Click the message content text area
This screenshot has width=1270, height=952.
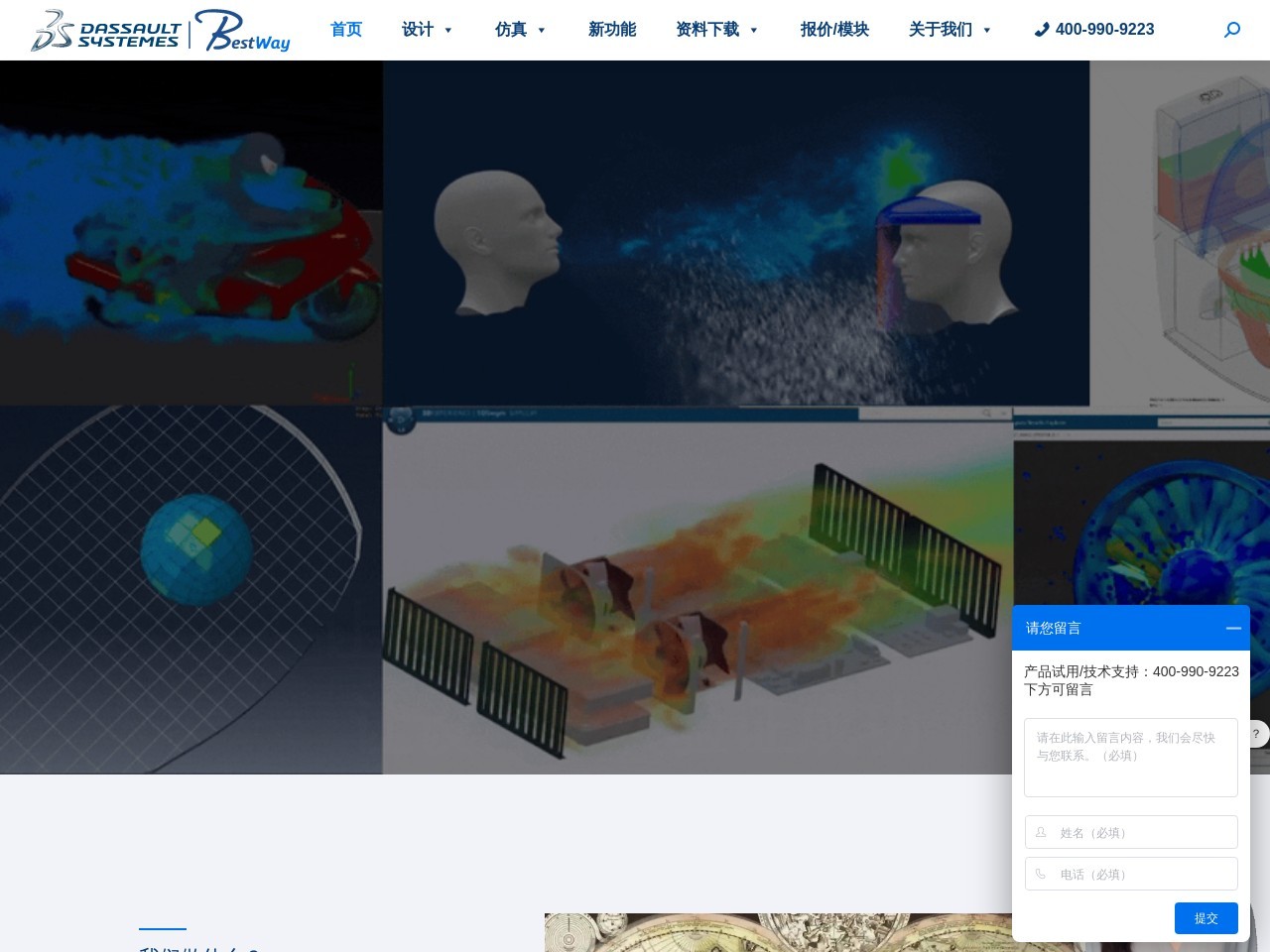pos(1131,758)
